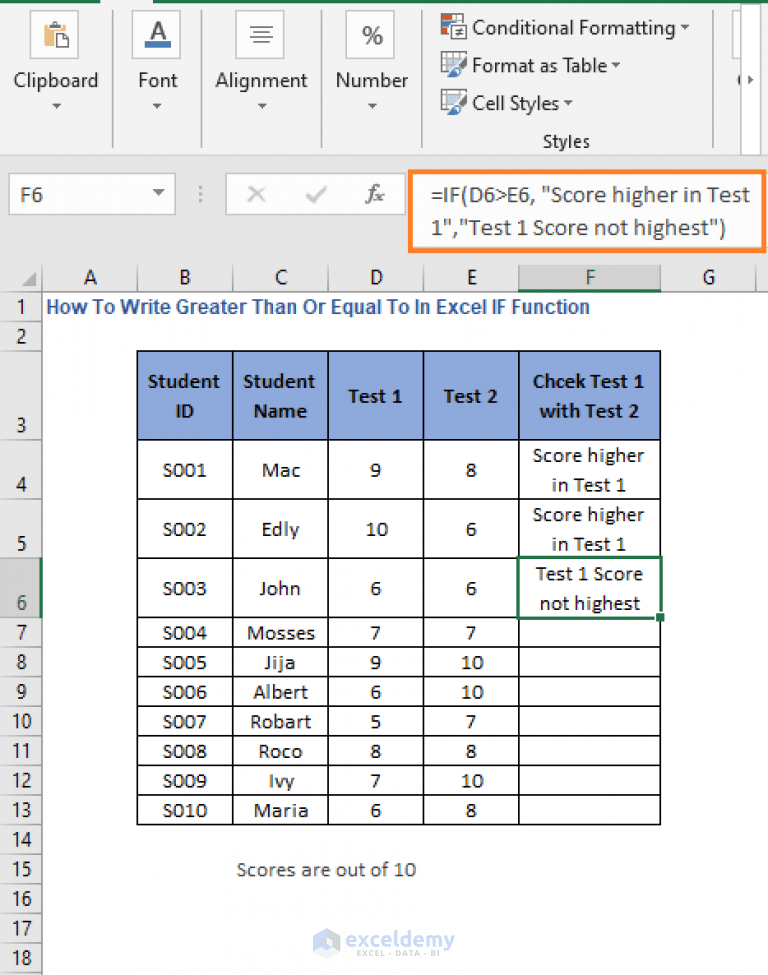The width and height of the screenshot is (768, 975).
Task: Click the 'Chcek Test 1 with Test 2' header
Action: (x=590, y=395)
